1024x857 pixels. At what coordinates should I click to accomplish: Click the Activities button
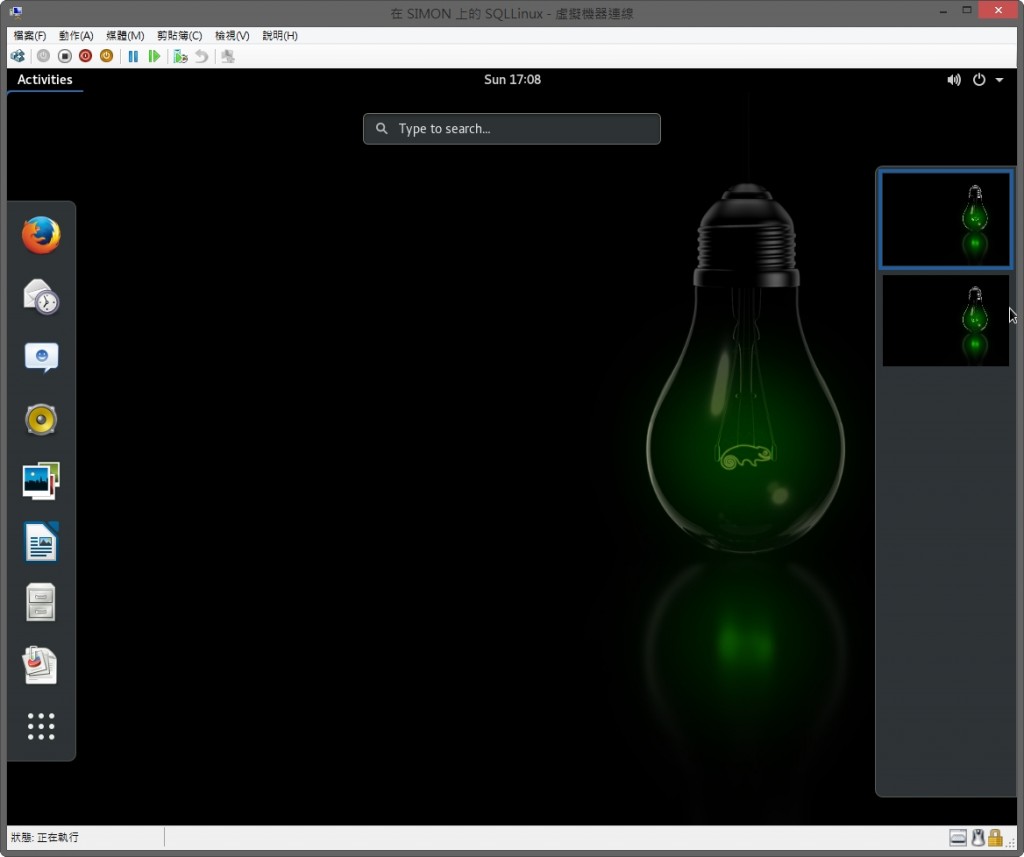point(44,80)
